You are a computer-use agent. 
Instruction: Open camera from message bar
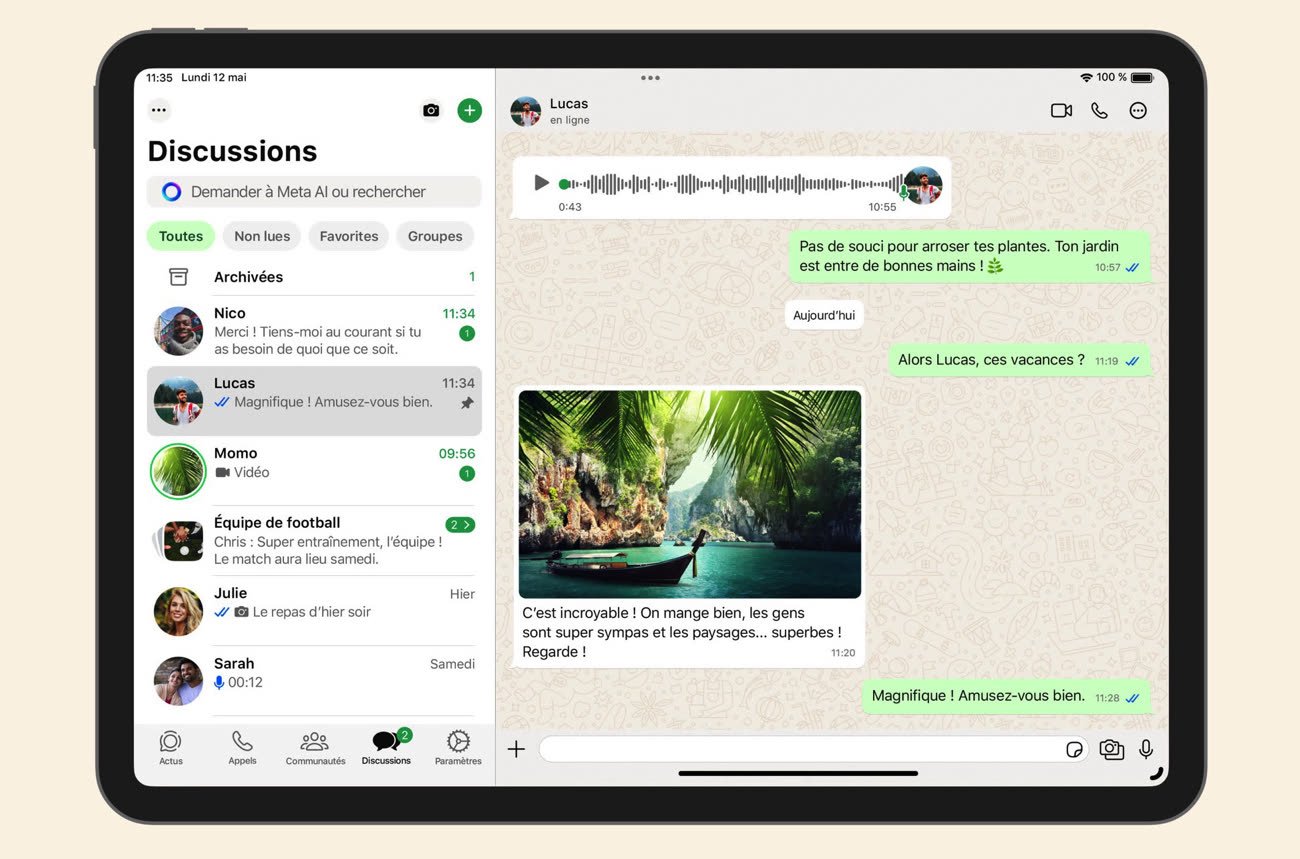point(1111,749)
